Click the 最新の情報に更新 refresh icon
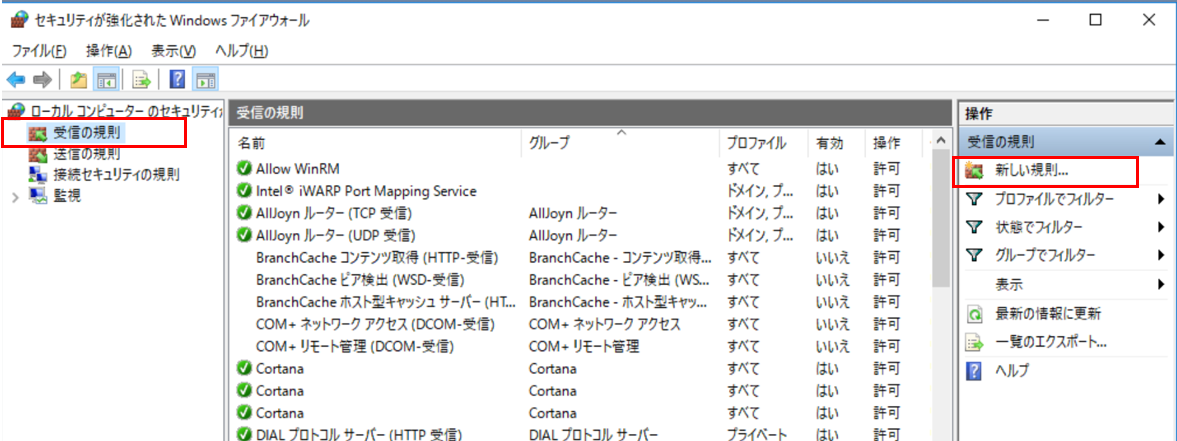 click(974, 314)
